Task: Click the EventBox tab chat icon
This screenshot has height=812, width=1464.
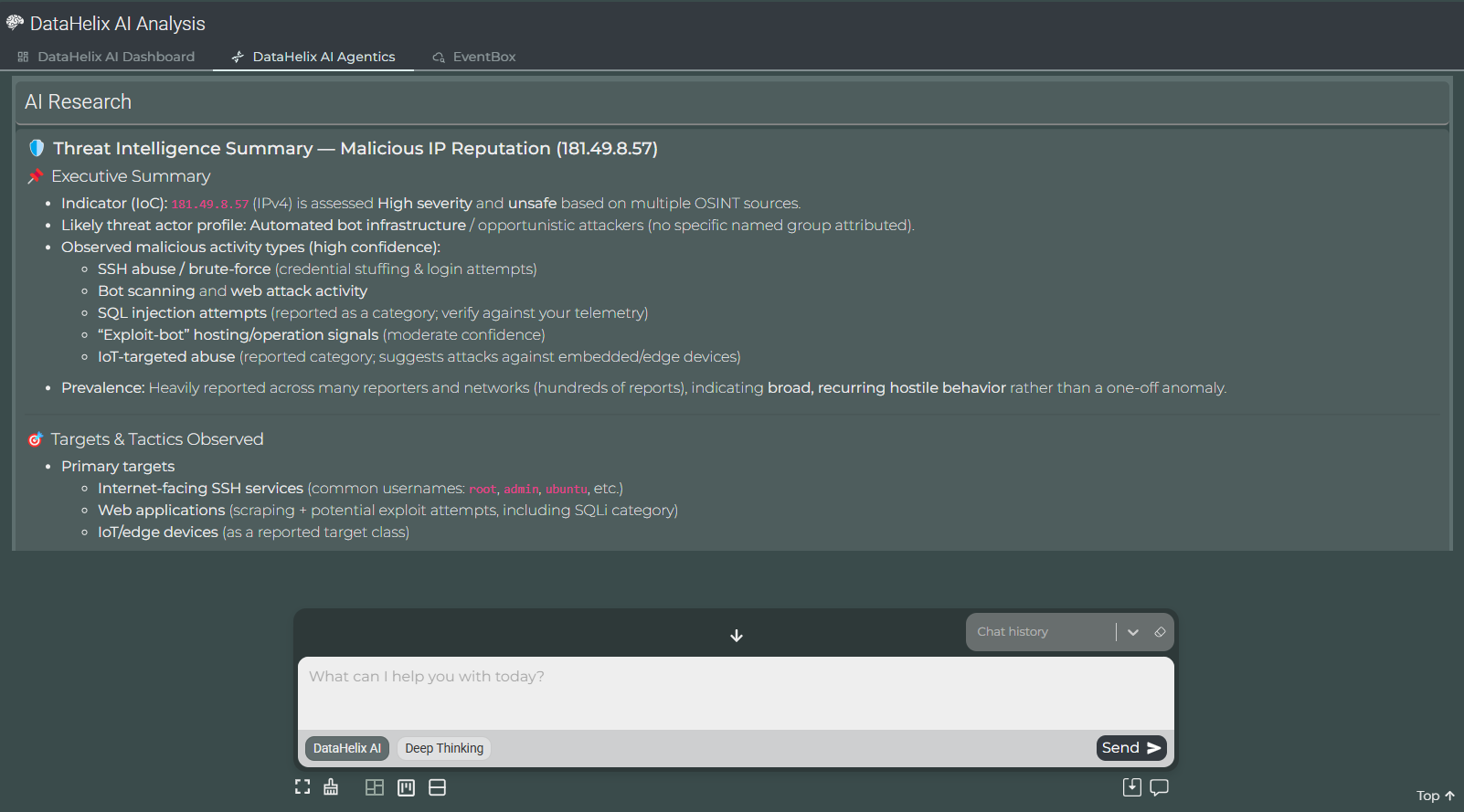Action: 439,58
